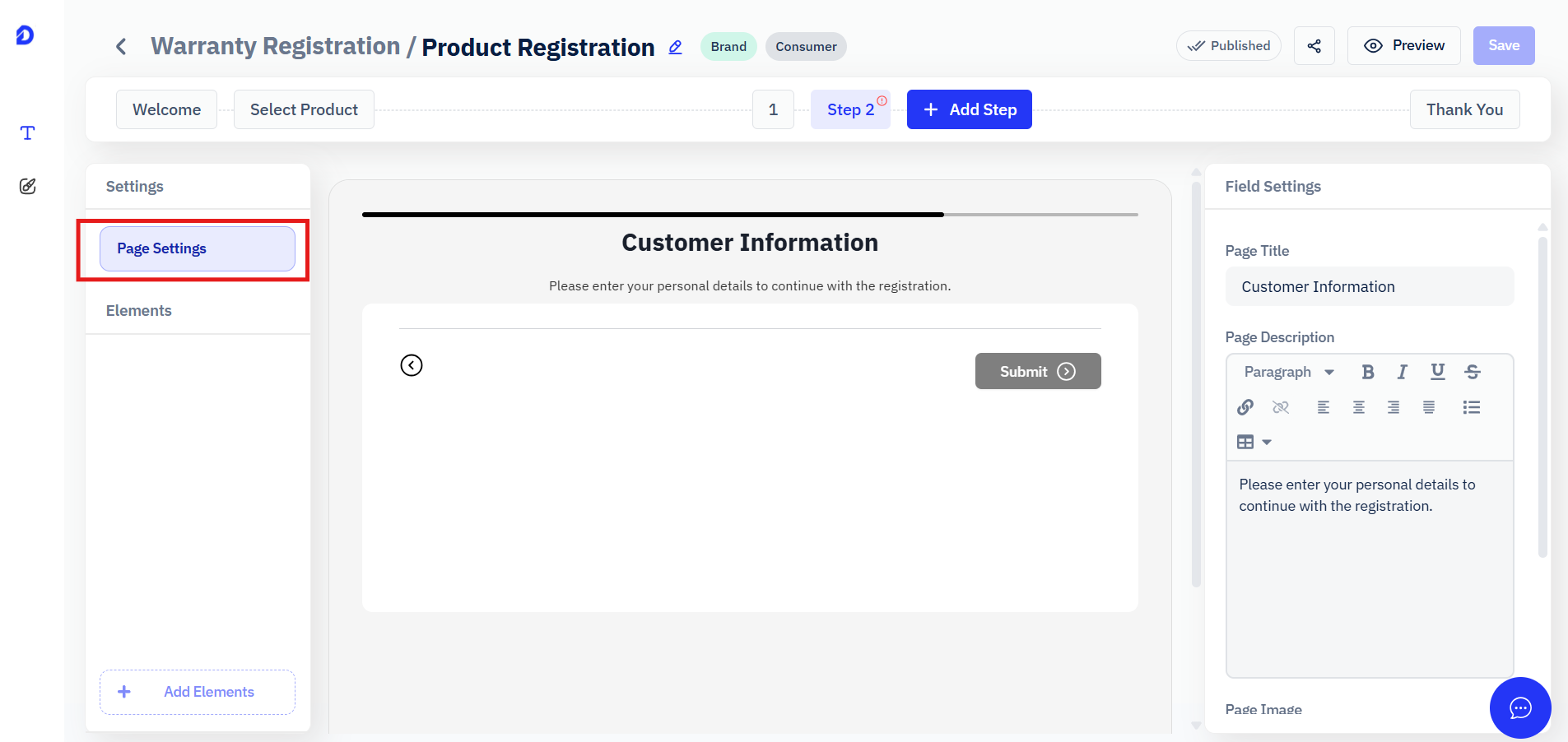Click the edit pencil next to Product Registration

coord(675,47)
